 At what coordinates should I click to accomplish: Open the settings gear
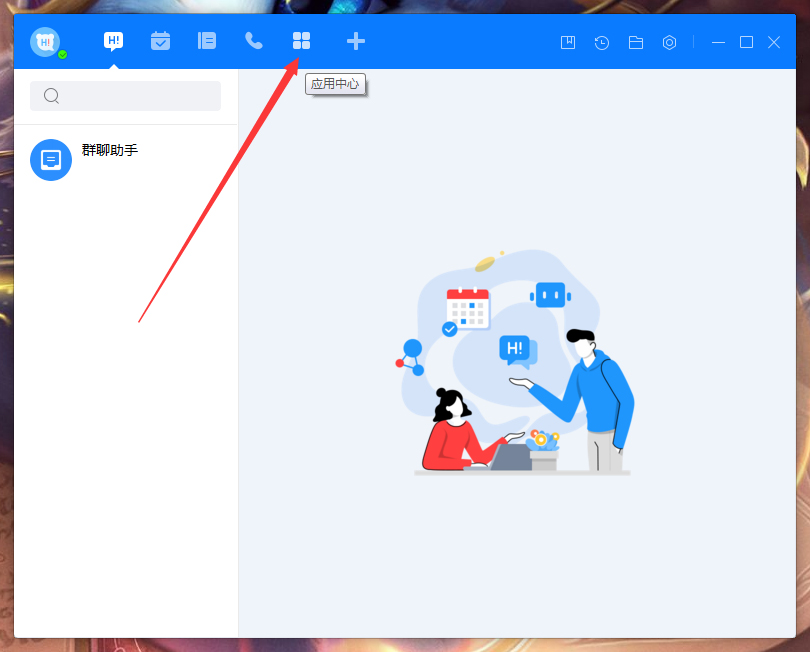669,42
